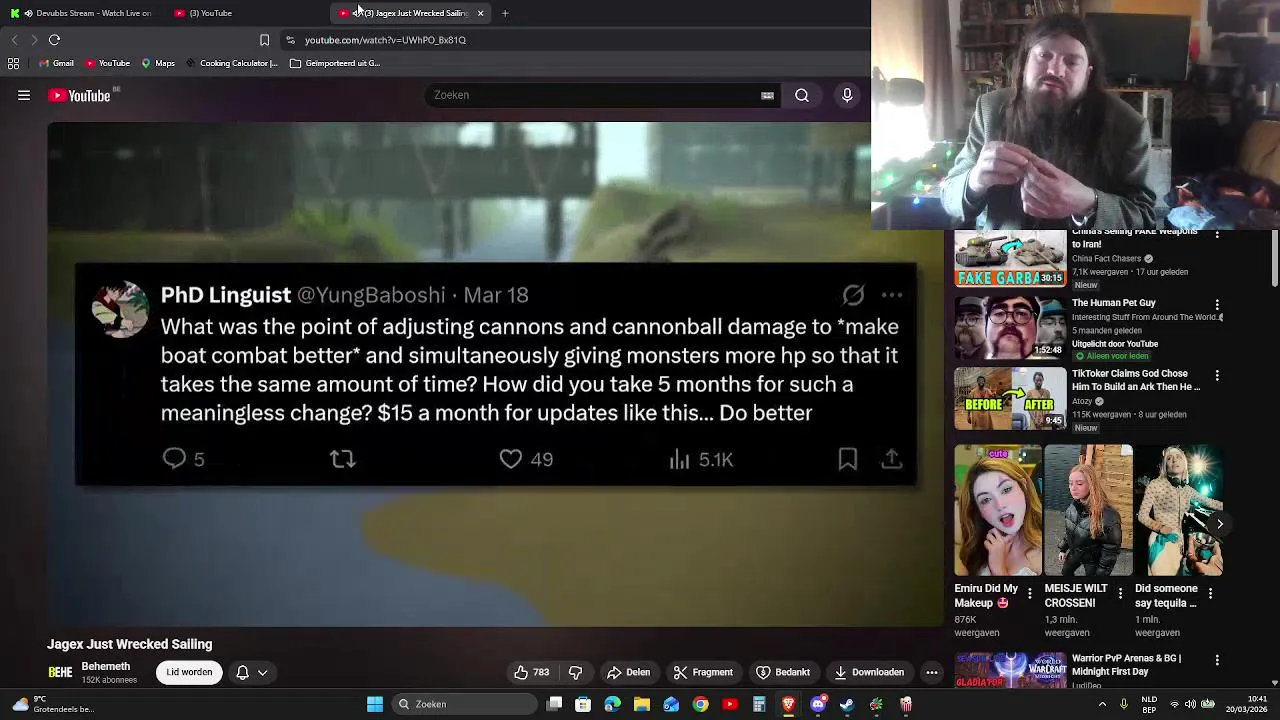This screenshot has height=720, width=1280.
Task: Open the FAKE GARBAGE China weapons thumbnail
Action: click(x=1010, y=258)
